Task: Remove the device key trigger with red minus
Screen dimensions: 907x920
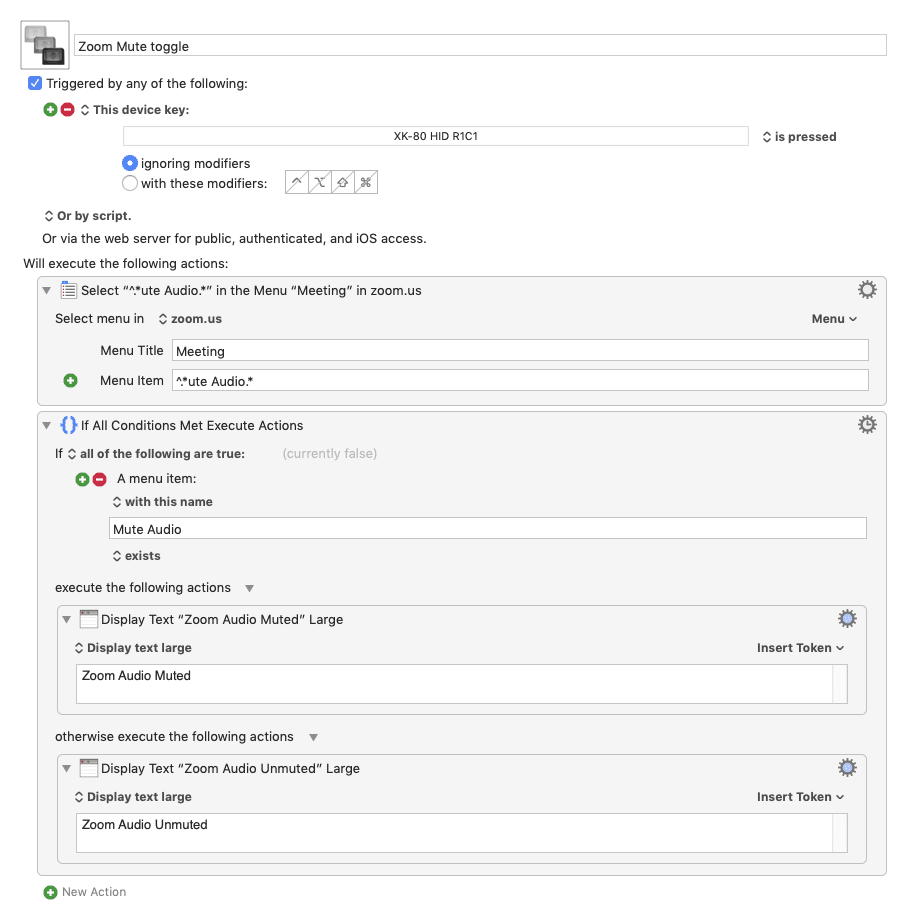Action: click(x=68, y=110)
